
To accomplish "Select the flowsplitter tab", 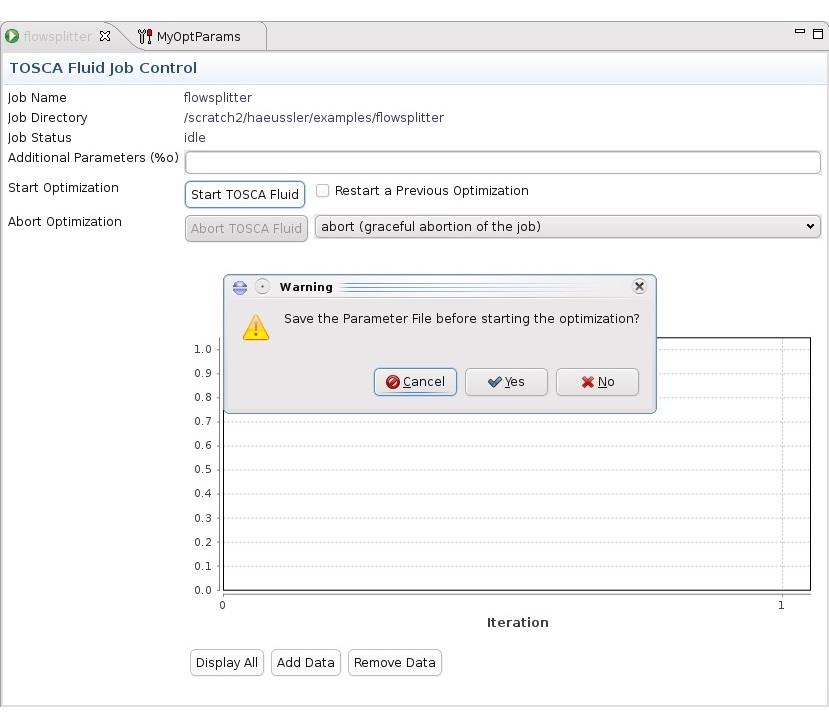I will [x=58, y=36].
